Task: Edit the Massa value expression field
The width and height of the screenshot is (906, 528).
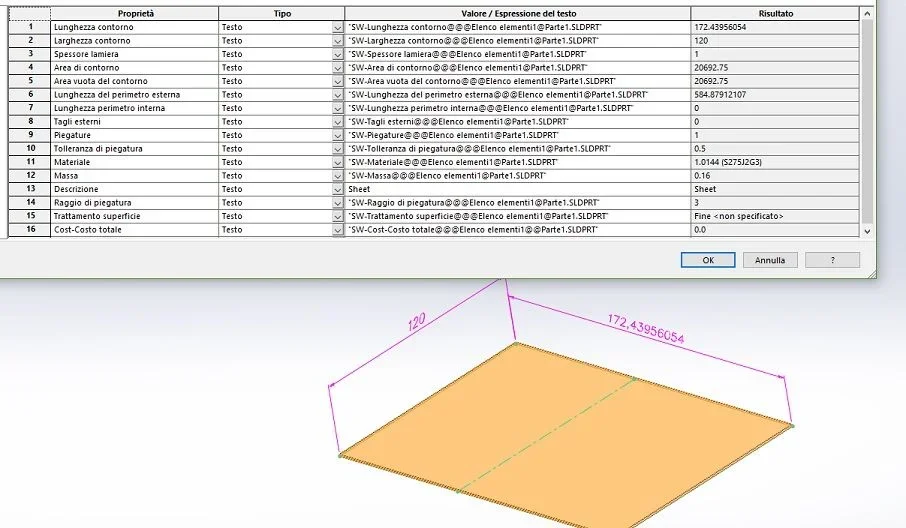Action: tap(518, 176)
